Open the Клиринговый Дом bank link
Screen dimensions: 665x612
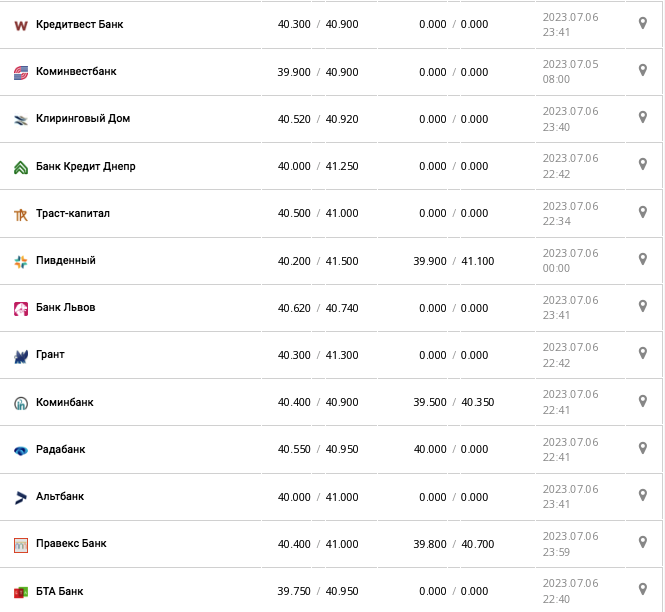(x=83, y=119)
